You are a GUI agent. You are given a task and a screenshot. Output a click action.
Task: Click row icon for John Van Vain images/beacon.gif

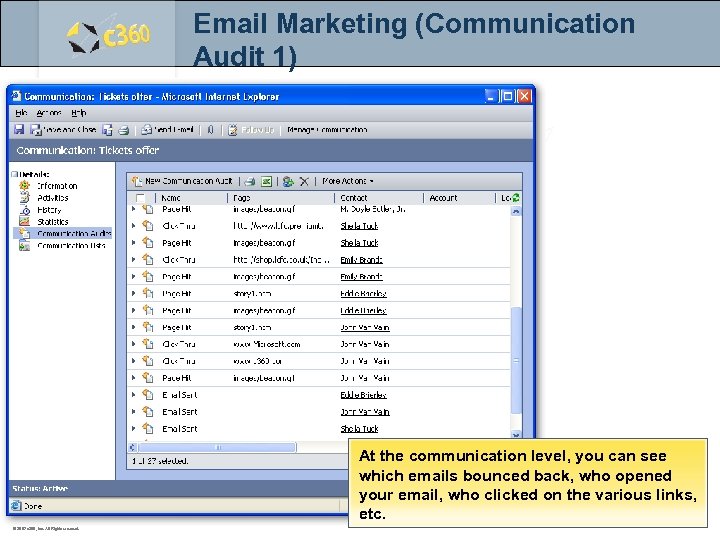147,378
